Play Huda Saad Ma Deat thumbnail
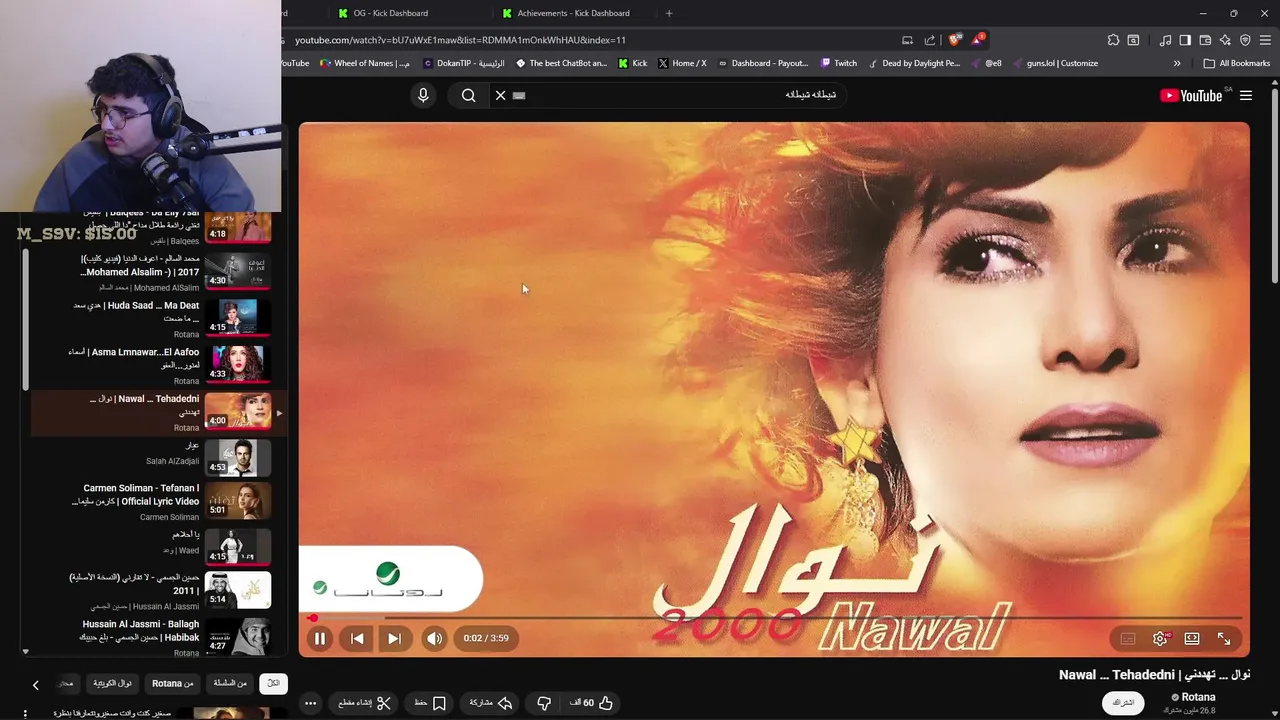This screenshot has height=720, width=1280. [x=238, y=317]
